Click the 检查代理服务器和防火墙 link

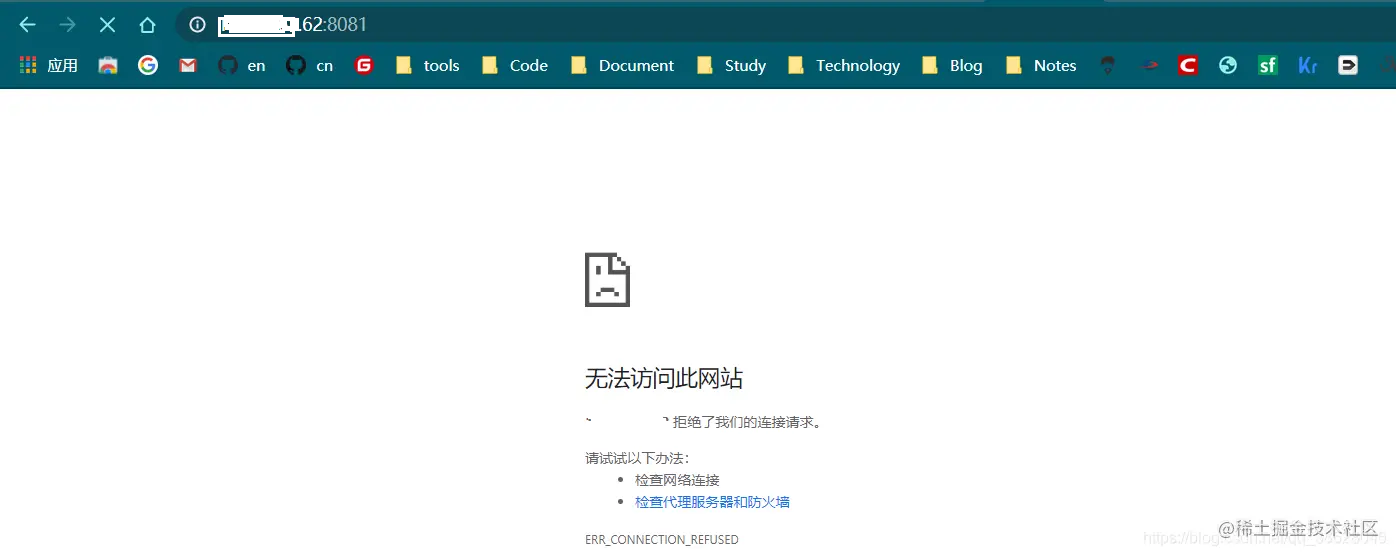712,502
